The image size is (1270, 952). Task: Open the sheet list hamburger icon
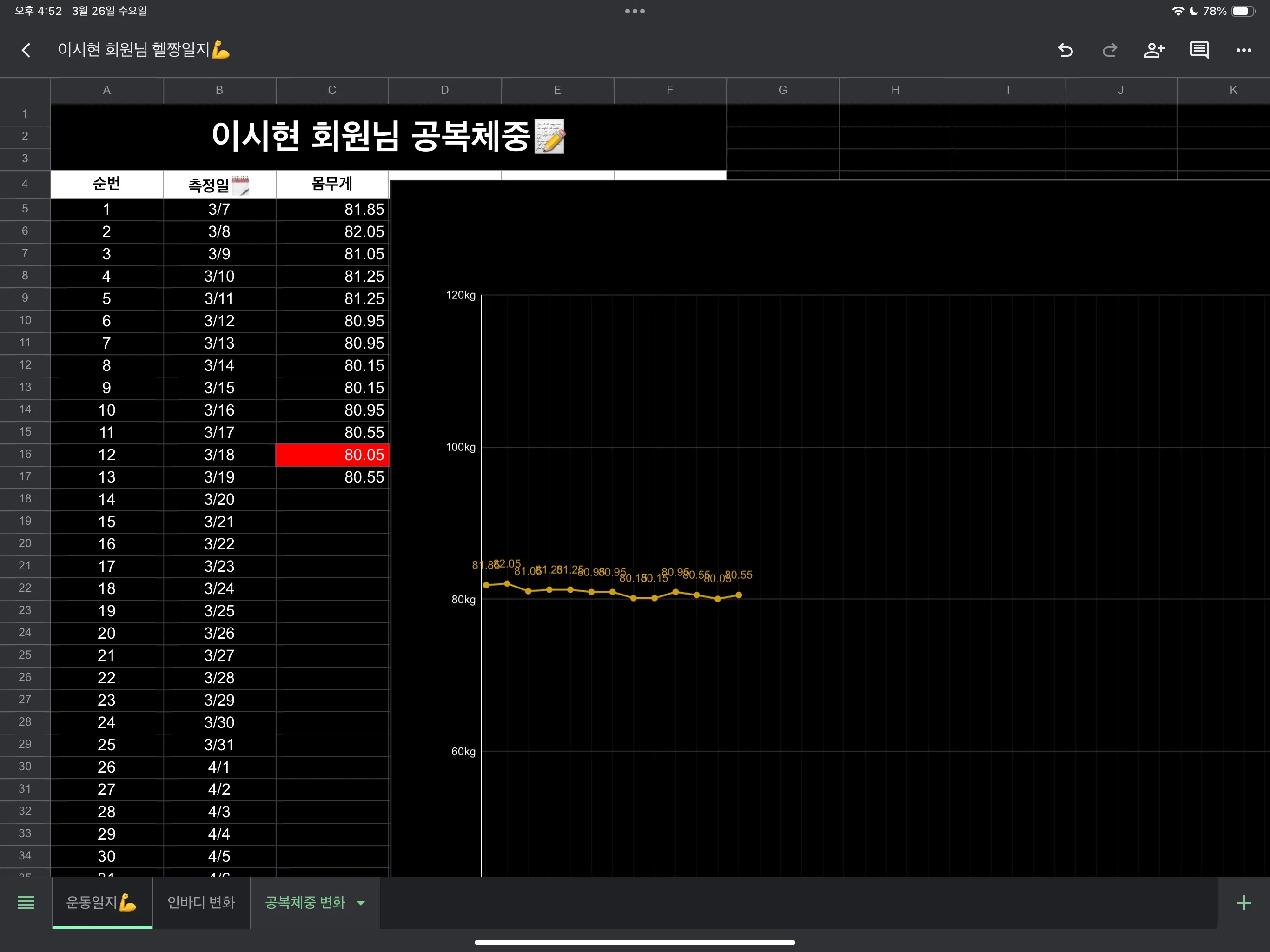26,903
